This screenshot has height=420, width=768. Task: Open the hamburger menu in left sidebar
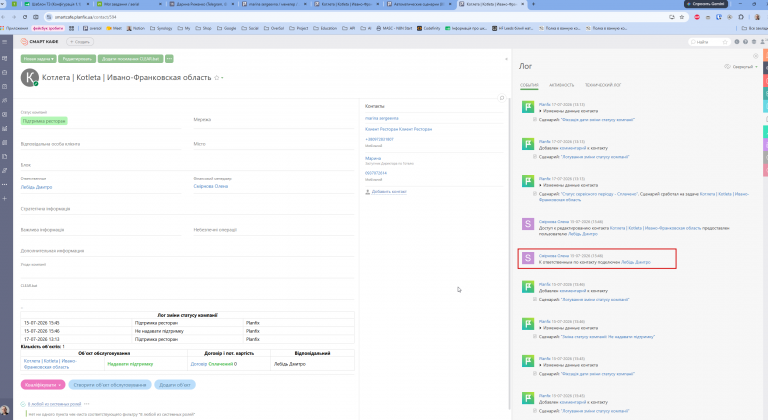click(x=4, y=42)
